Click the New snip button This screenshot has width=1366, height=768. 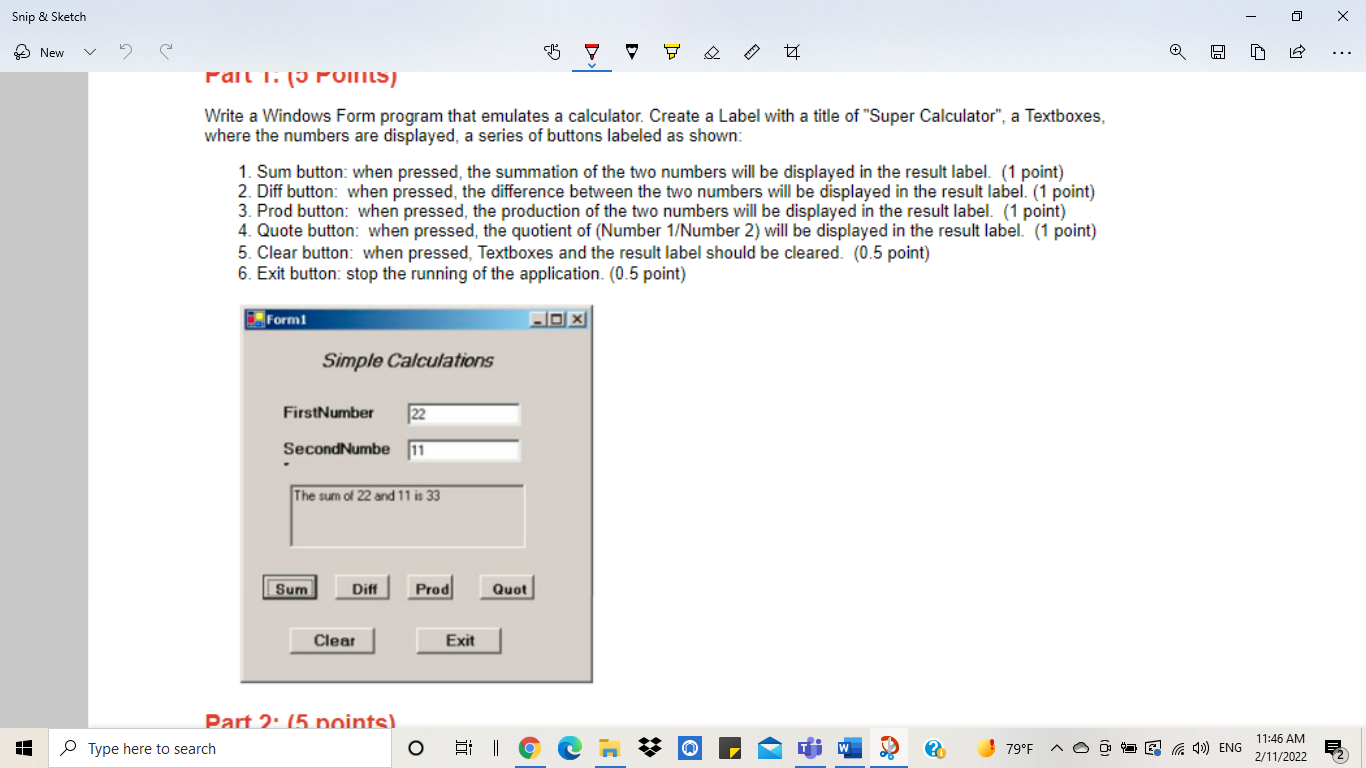[x=40, y=52]
